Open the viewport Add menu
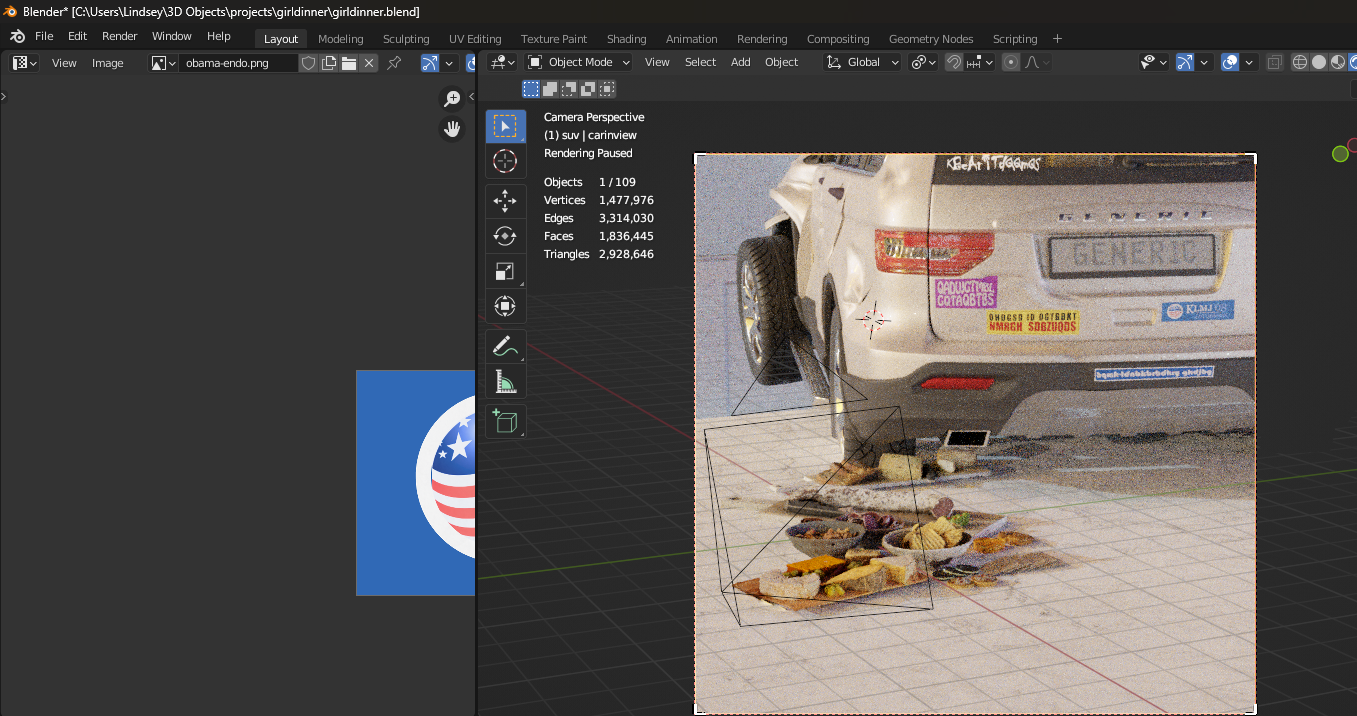1357x716 pixels. point(740,62)
